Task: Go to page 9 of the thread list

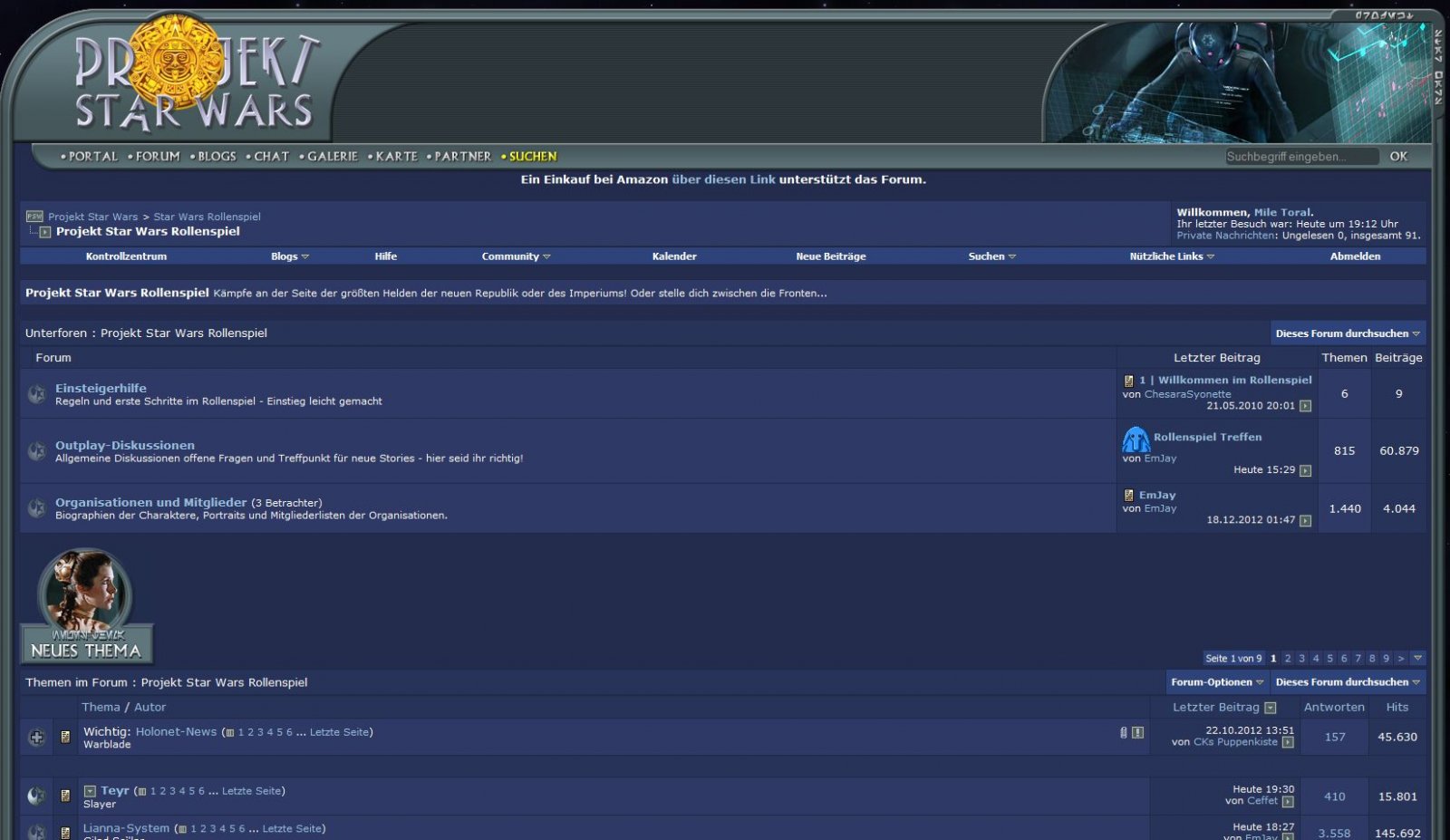Action: 1386,659
